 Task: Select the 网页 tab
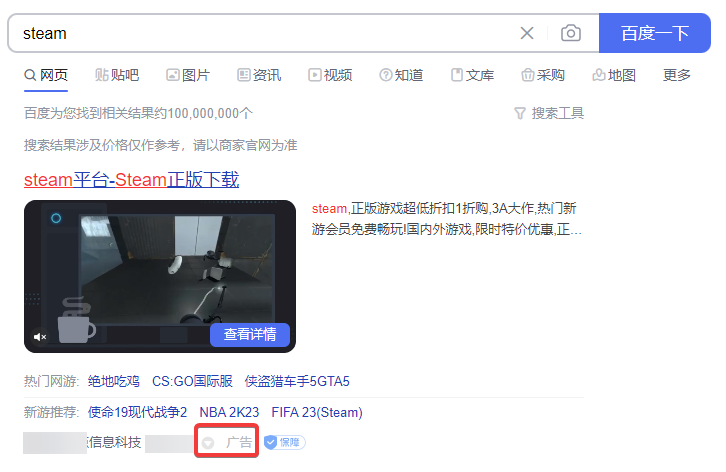[46, 75]
